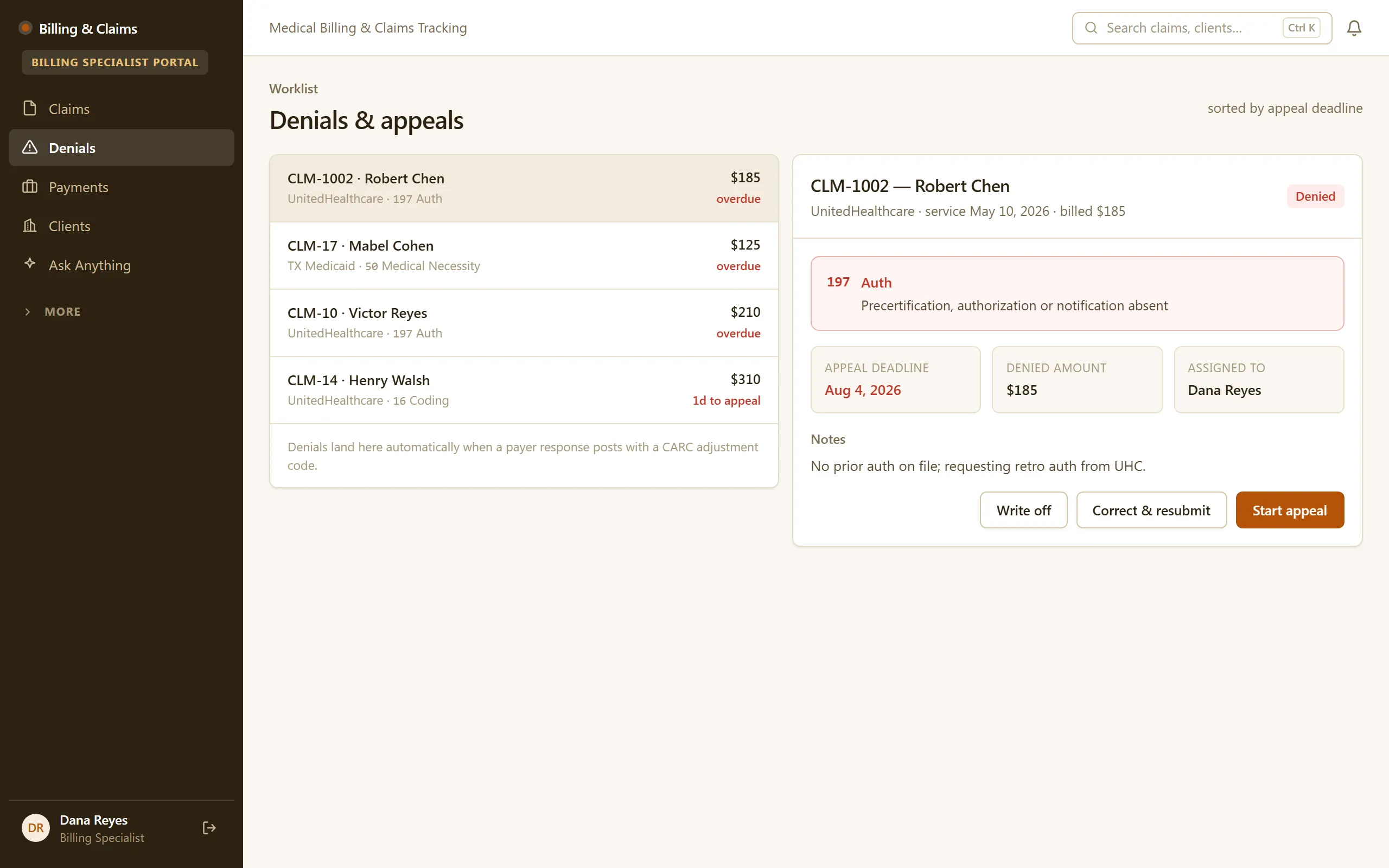Click the BILLING SPECIALIST PORTAL badge
1389x868 pixels.
(115, 62)
